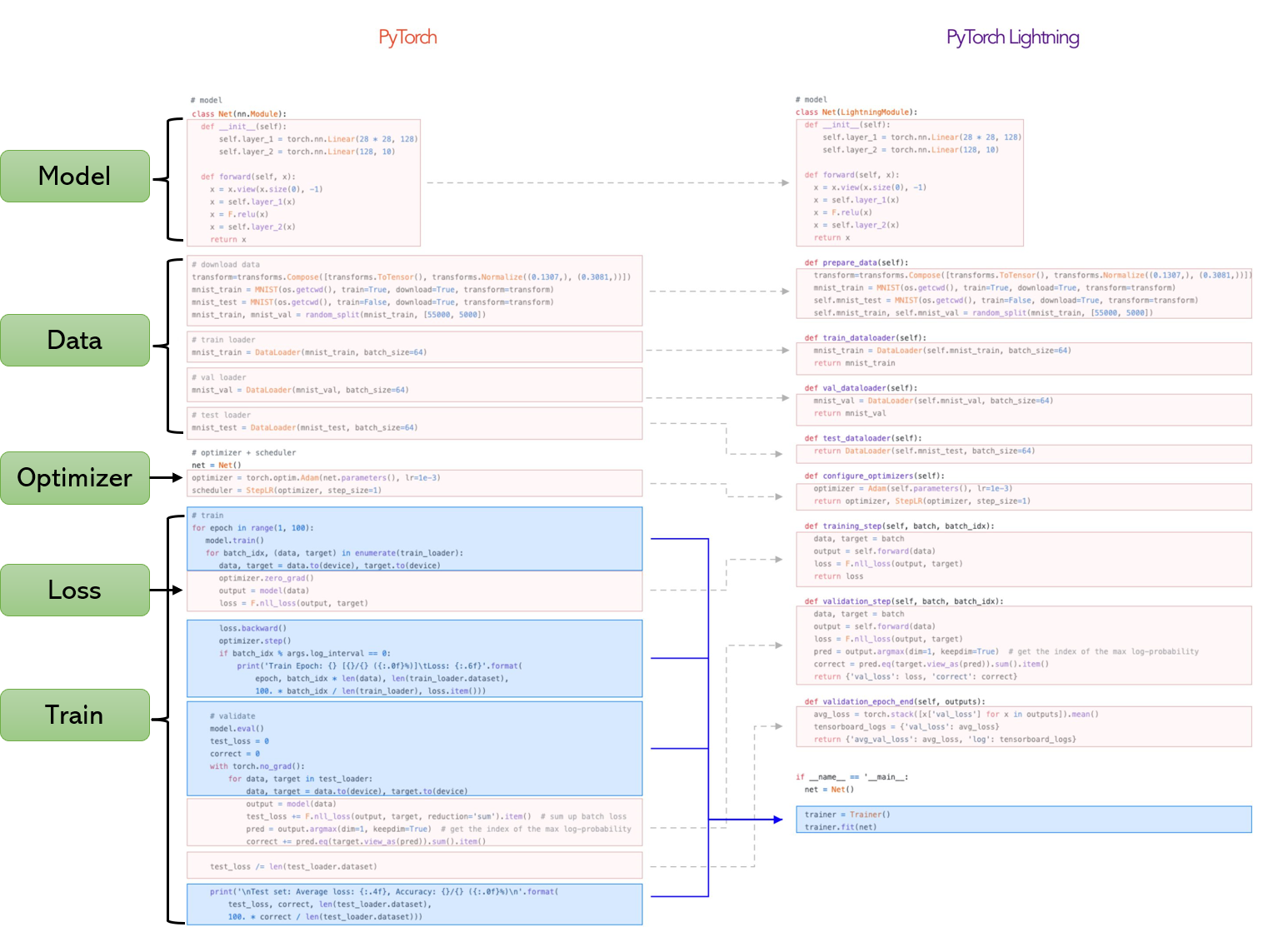Click the download data code block
The width and height of the screenshot is (1288, 937).
(414, 290)
